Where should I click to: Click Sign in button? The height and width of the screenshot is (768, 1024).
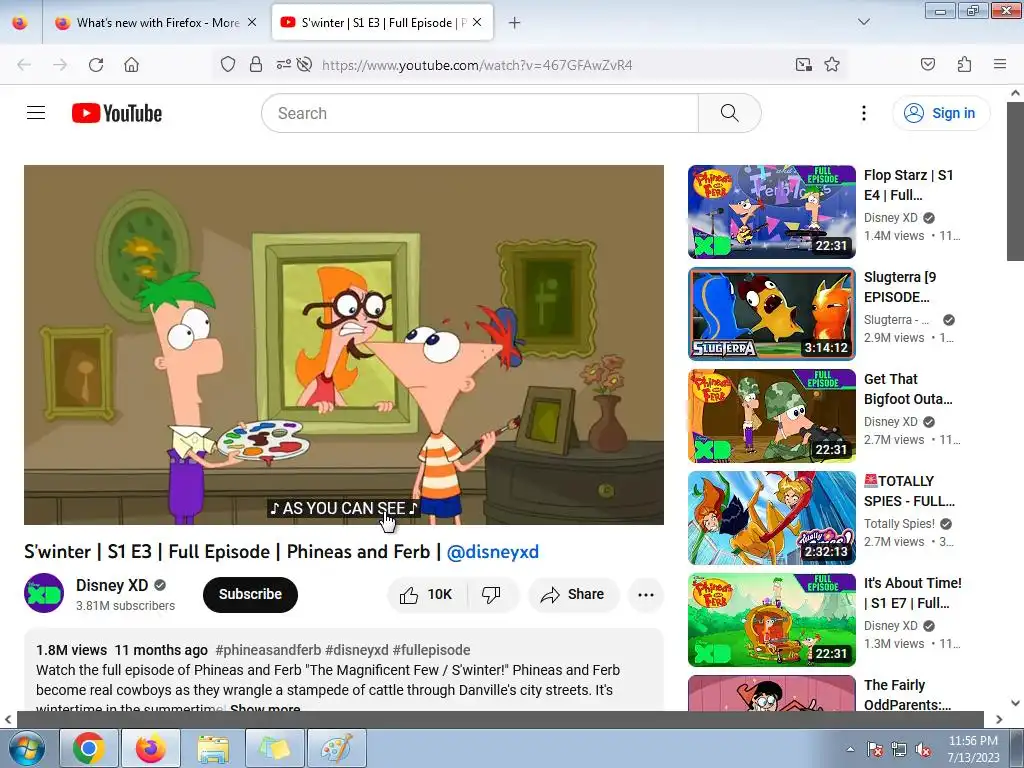tap(941, 113)
